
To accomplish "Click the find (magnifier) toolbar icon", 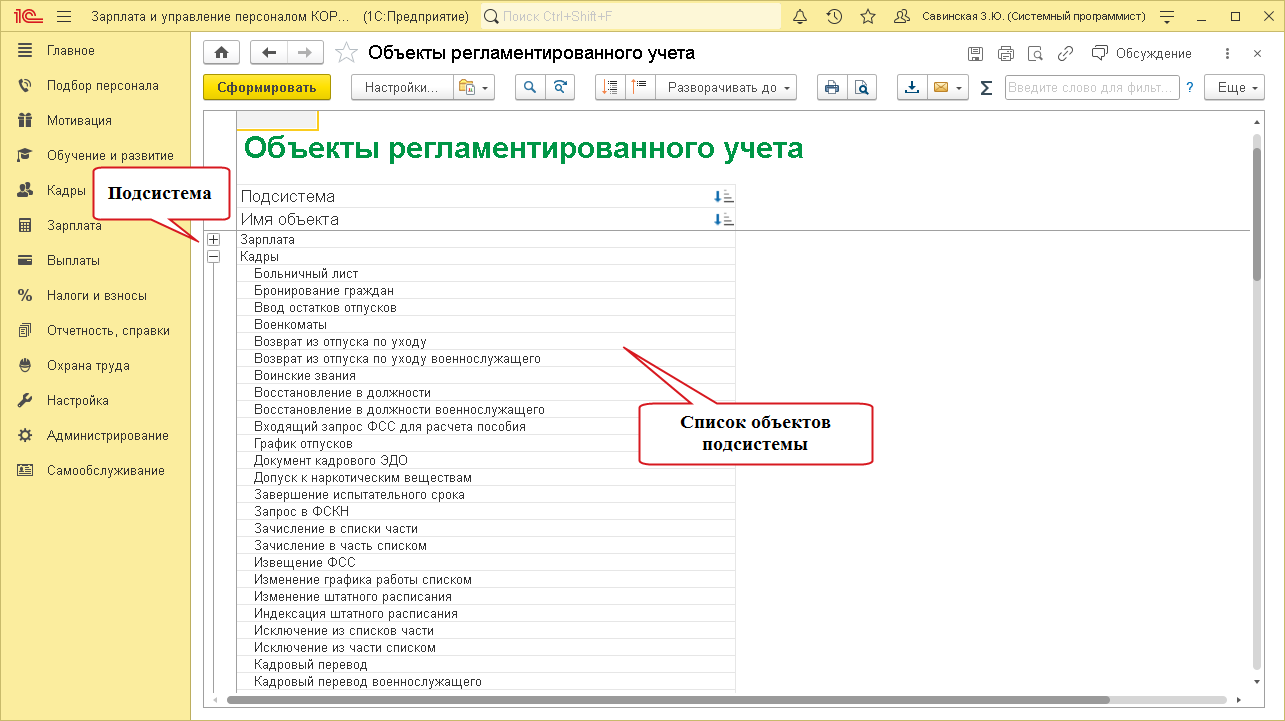I will [530, 88].
